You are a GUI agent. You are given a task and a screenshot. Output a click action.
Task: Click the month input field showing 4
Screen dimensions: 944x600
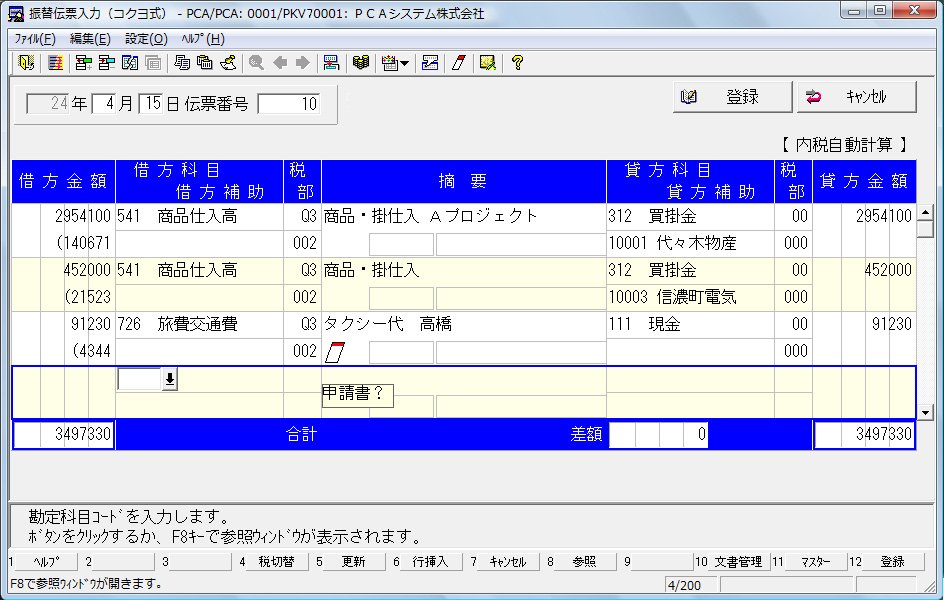104,104
